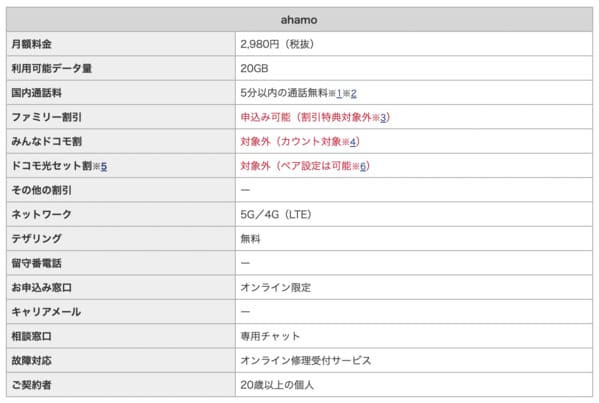Select the 5G／4G（LTE） network cell
Screen dimensions: 599x403
click(414, 214)
